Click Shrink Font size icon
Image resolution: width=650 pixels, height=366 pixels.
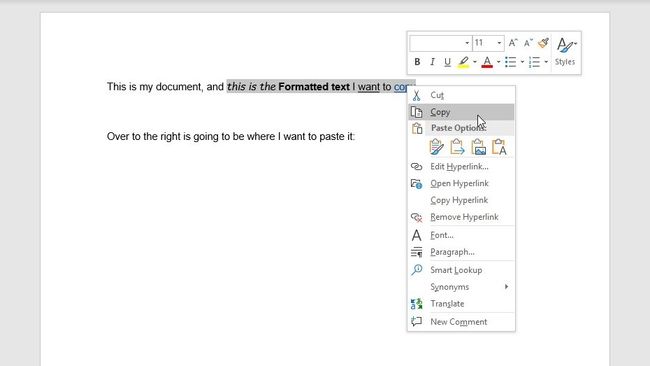[x=528, y=43]
